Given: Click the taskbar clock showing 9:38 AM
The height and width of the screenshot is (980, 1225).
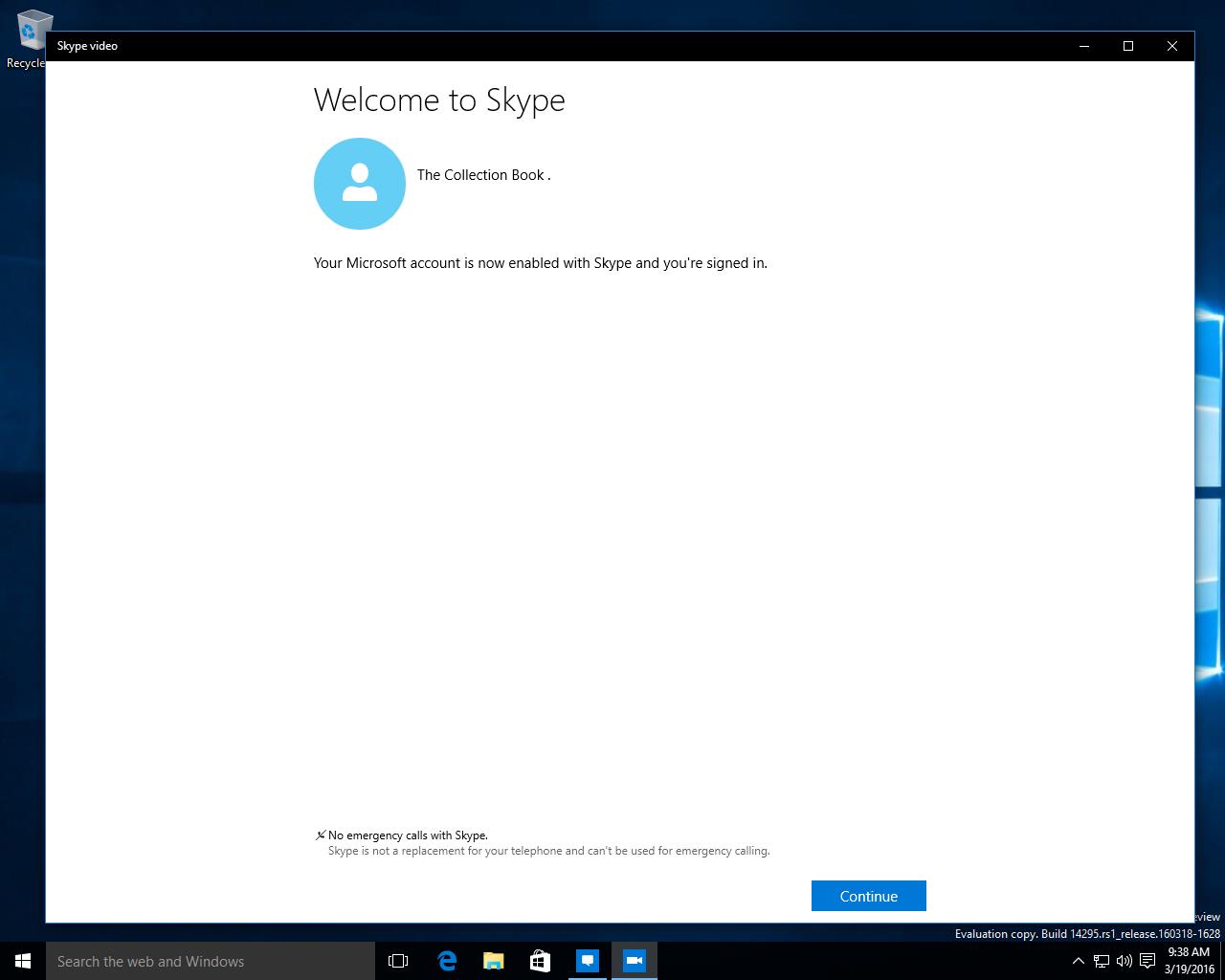Looking at the screenshot, I should [1188, 961].
